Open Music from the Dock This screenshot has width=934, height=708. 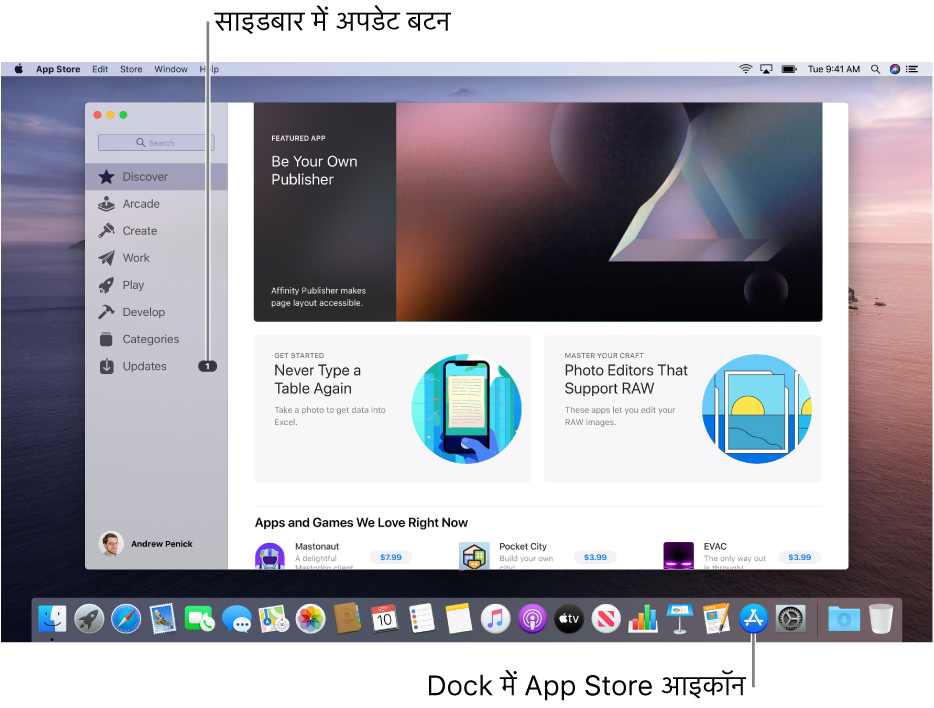coord(495,619)
